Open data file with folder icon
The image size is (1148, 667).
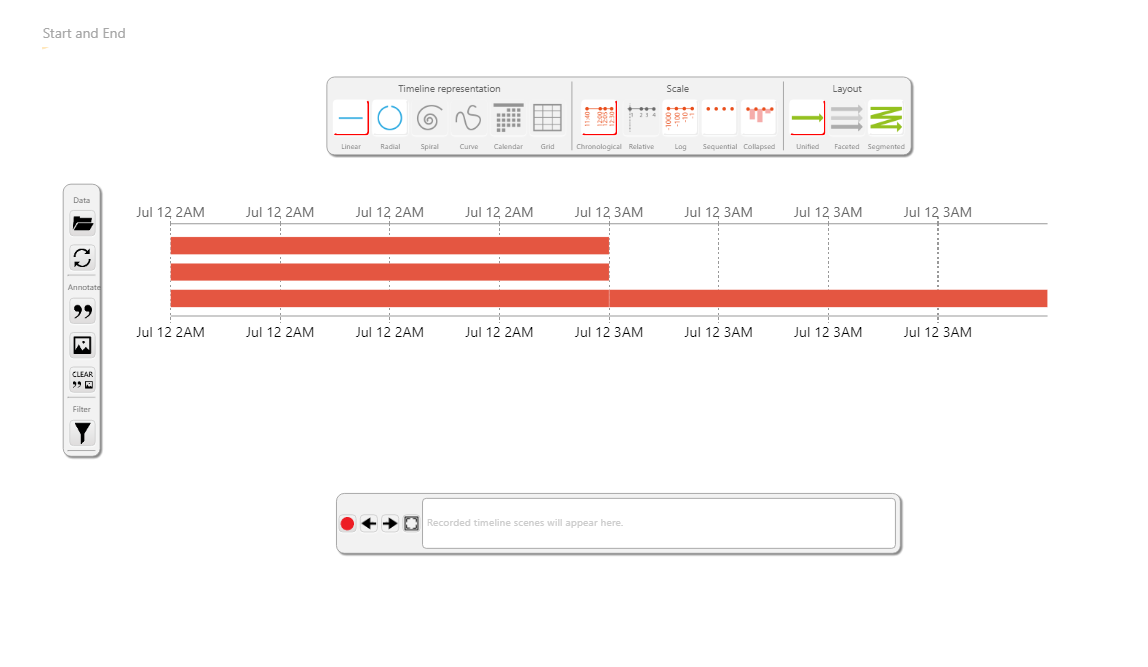click(82, 223)
